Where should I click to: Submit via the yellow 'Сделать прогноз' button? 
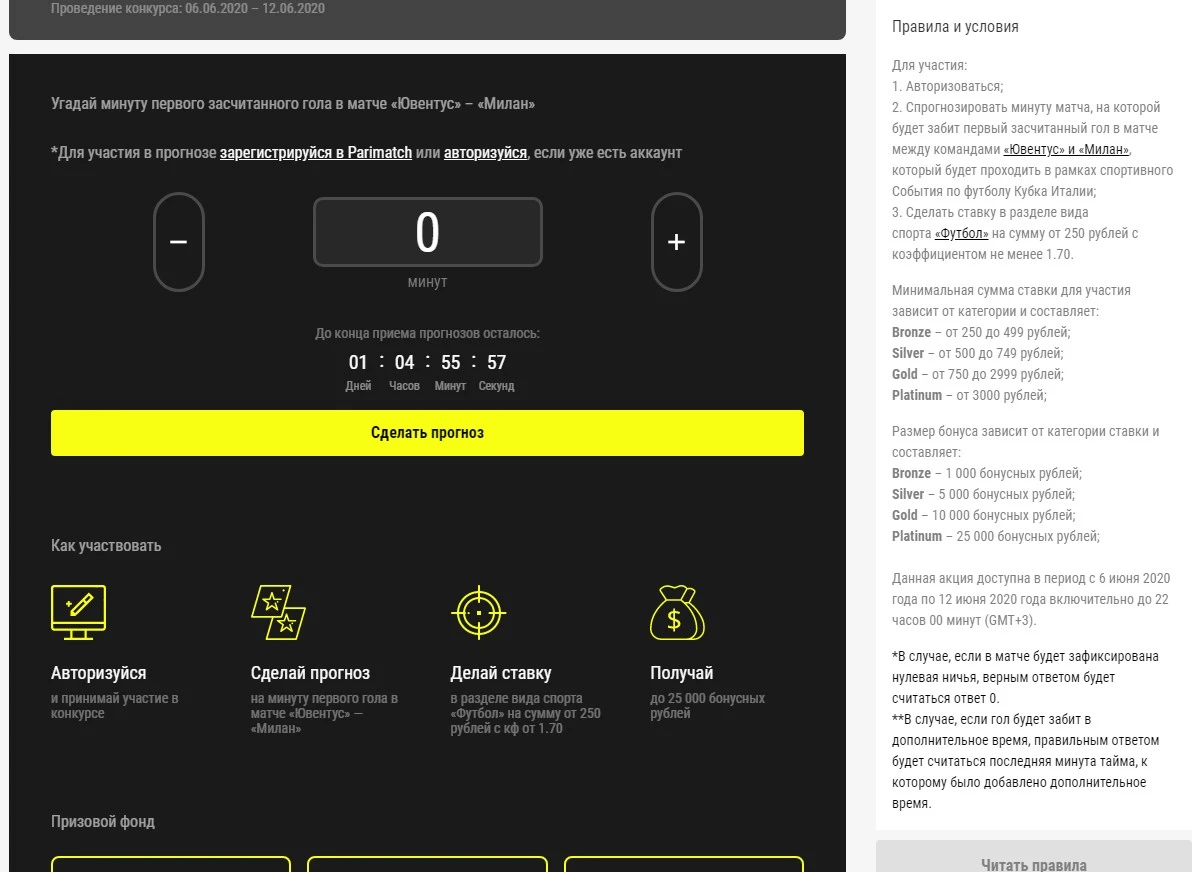(427, 433)
